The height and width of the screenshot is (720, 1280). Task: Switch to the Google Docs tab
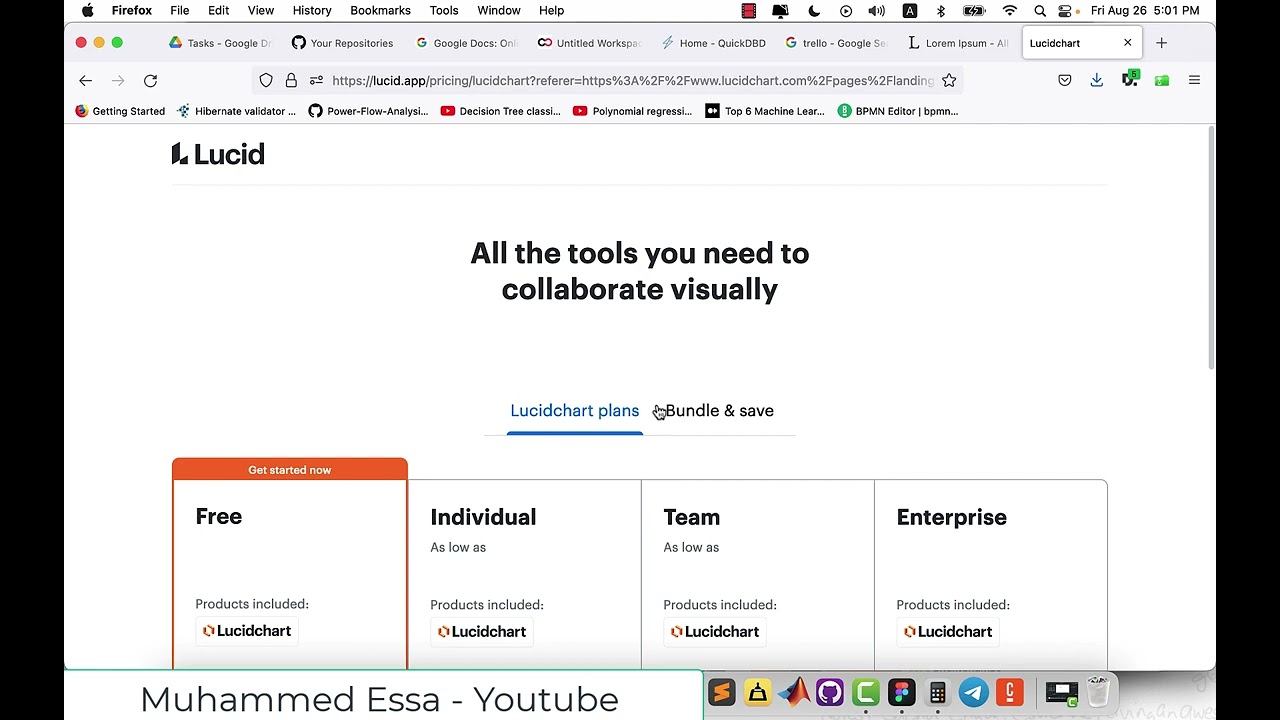466,43
